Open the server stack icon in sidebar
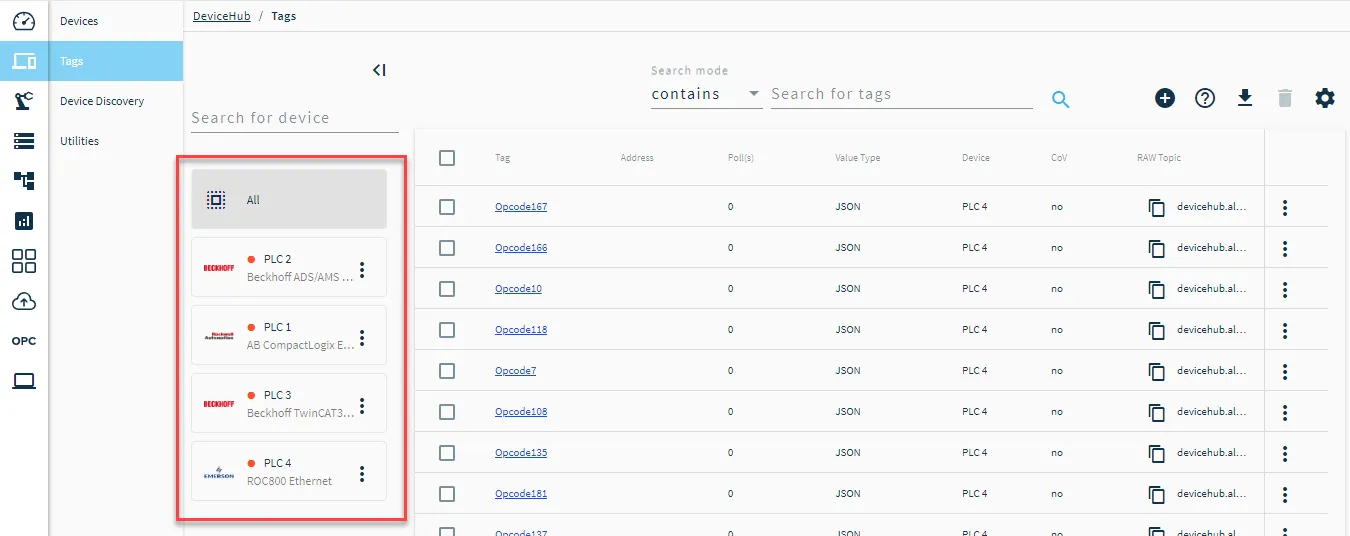 (24, 141)
